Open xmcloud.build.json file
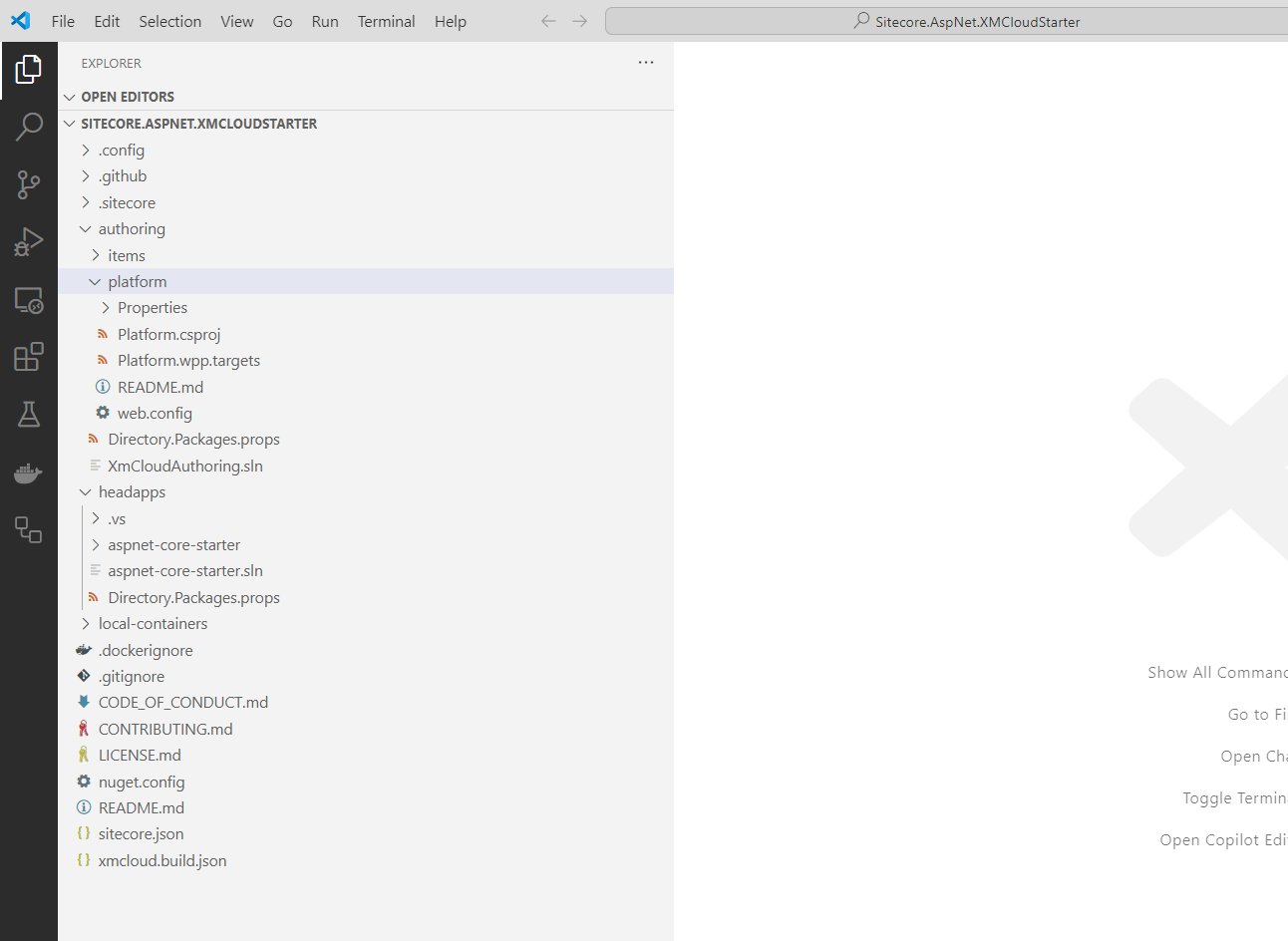Image resolution: width=1288 pixels, height=941 pixels. click(162, 861)
